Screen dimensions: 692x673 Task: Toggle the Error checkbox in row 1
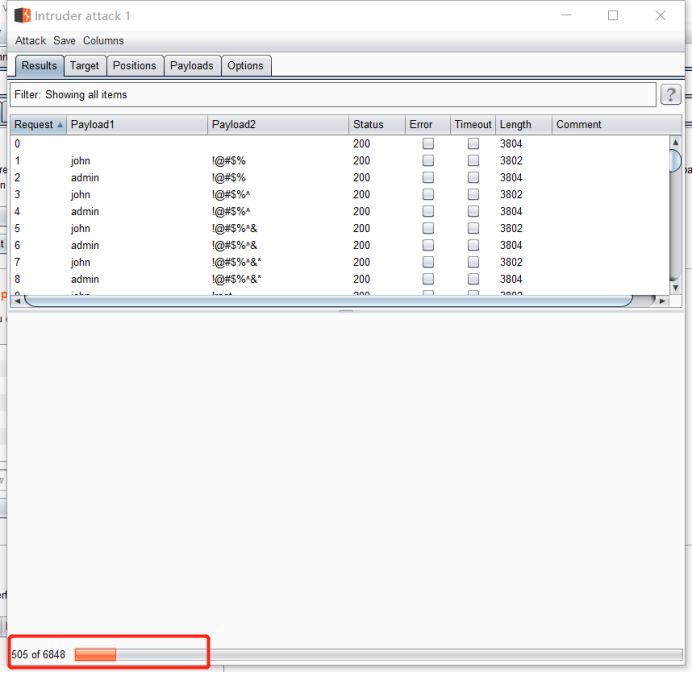[428, 160]
